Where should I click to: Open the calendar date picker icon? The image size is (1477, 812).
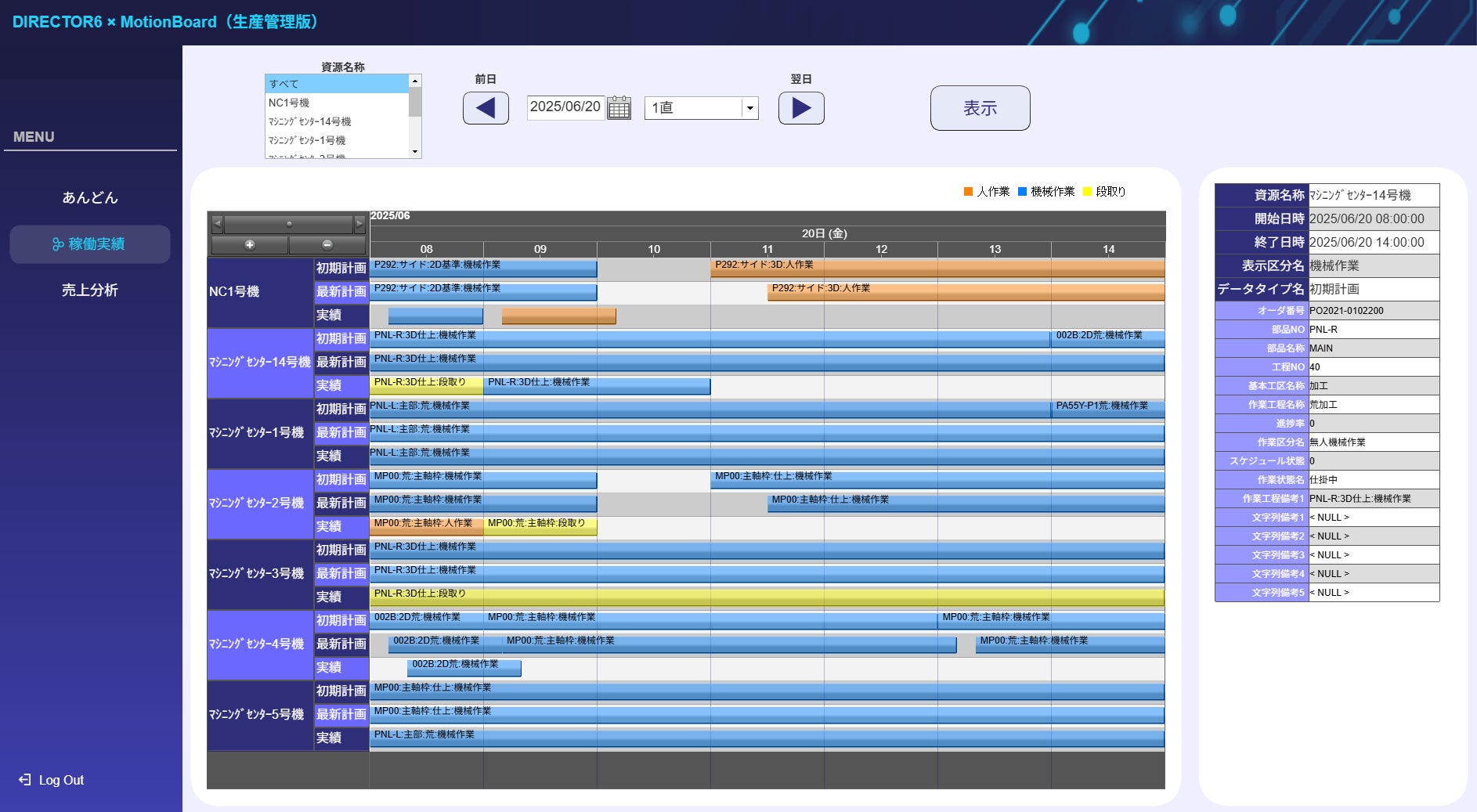(x=619, y=108)
